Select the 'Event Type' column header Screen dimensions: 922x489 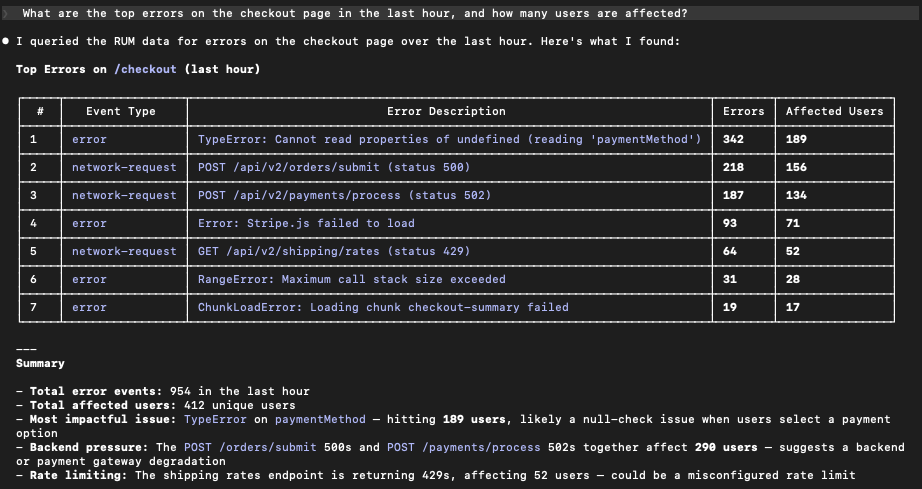[121, 111]
